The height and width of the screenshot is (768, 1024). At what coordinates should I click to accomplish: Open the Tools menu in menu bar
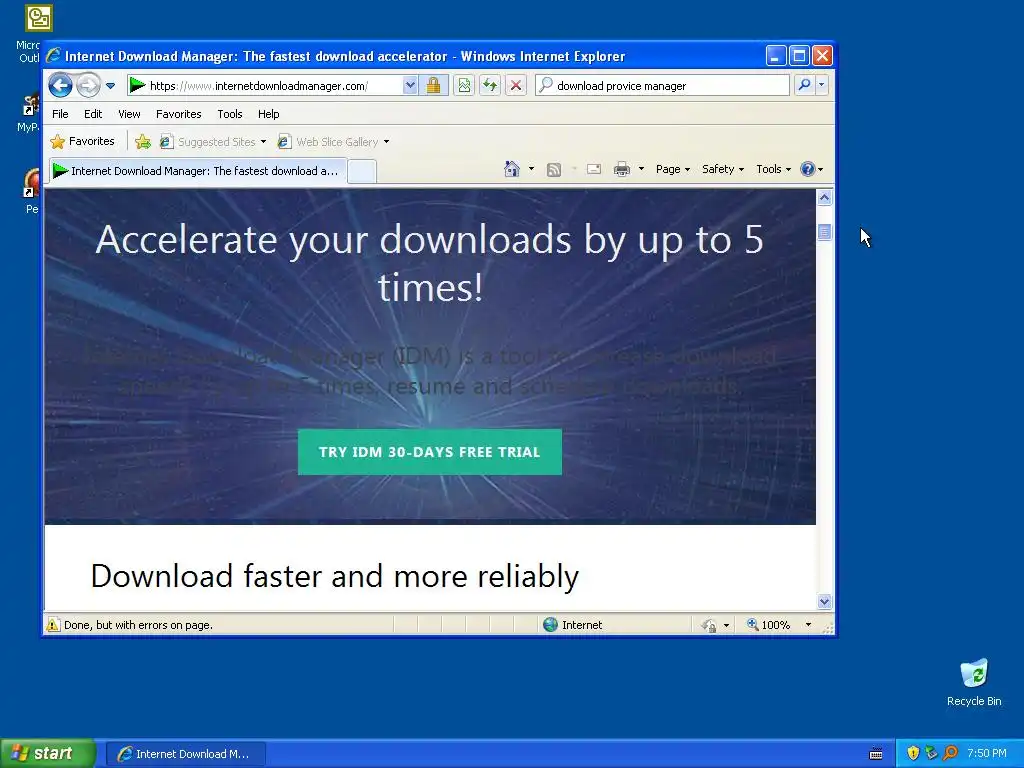230,114
